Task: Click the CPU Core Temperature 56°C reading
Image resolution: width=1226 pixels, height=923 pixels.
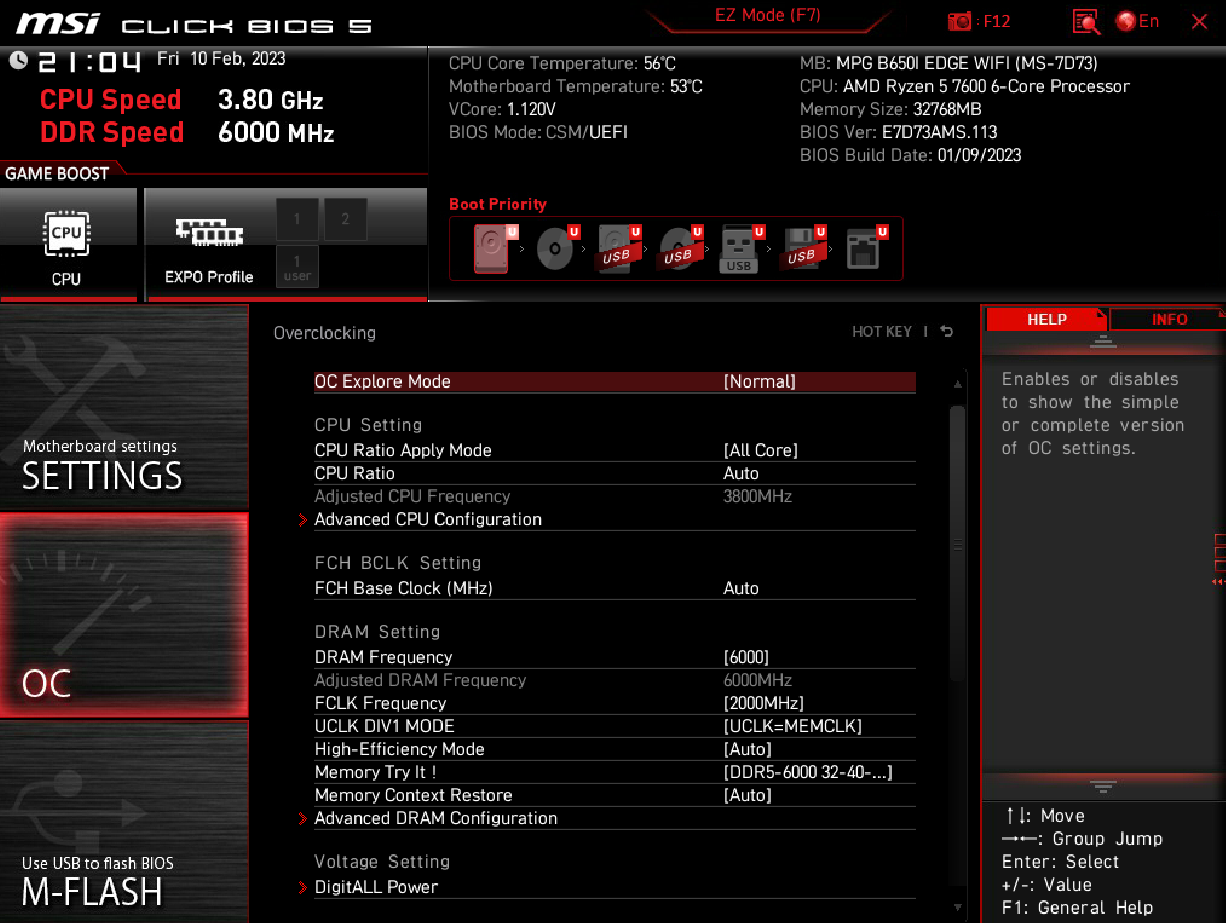Action: [x=562, y=63]
